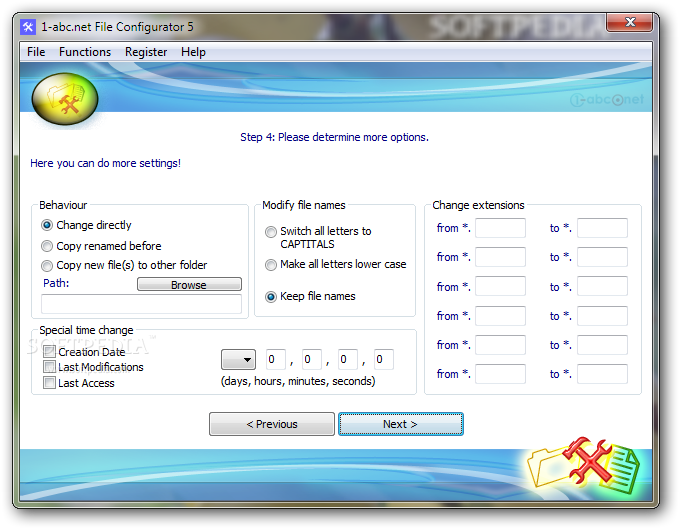The height and width of the screenshot is (529, 680).
Task: Click '(days, hours, minutes, seconds)' label
Action: pos(298,381)
